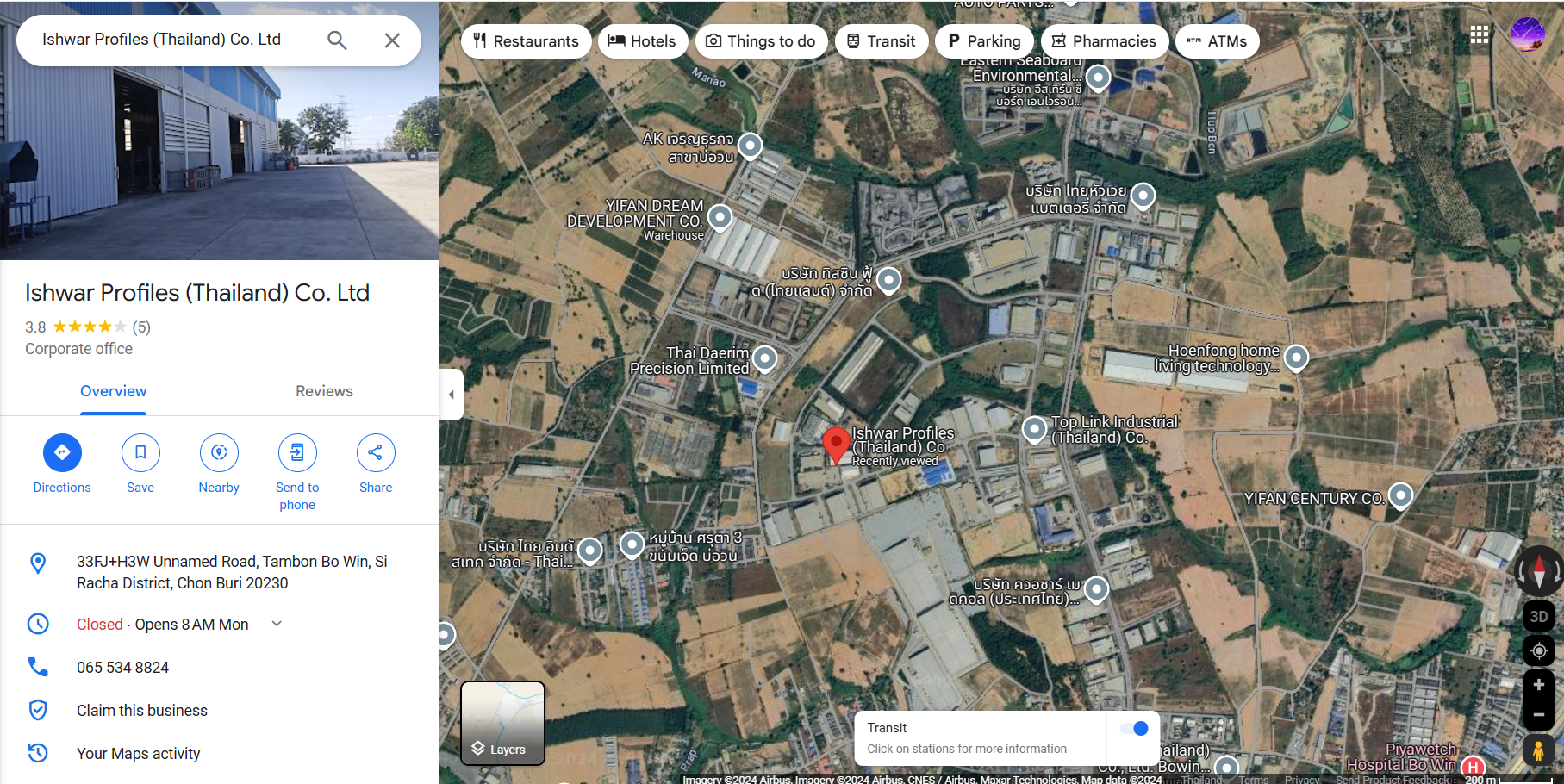1564x784 pixels.
Task: Click the shield icon beside Claim this business
Action: tap(38, 710)
